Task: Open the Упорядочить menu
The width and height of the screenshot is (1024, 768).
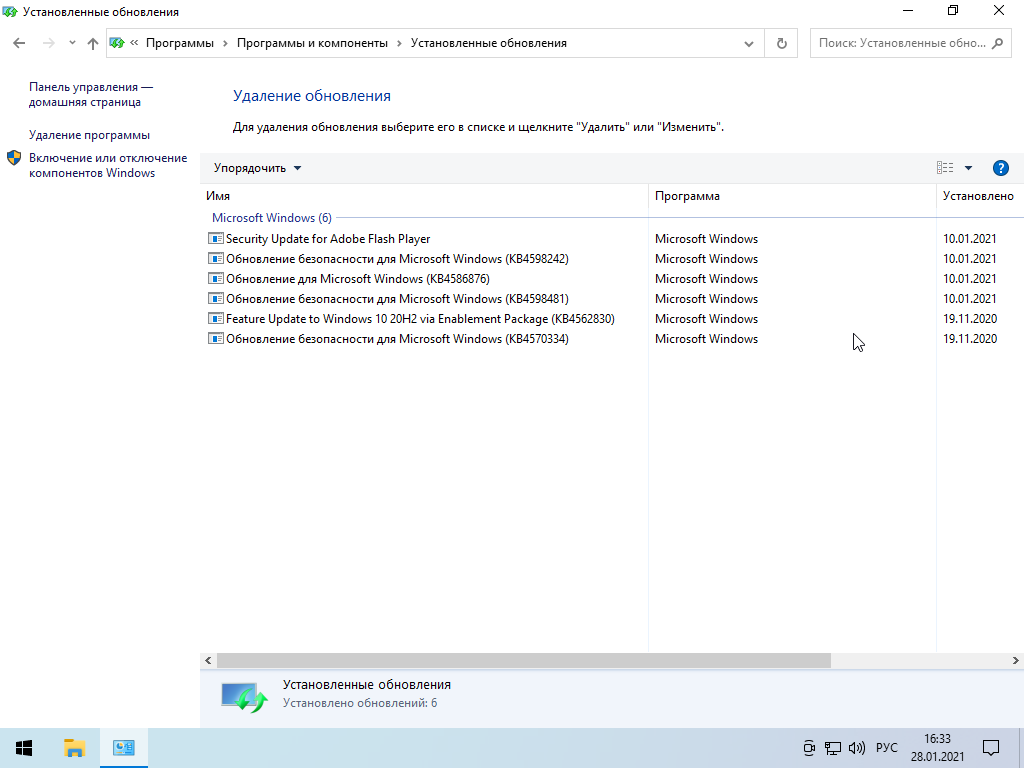Action: pos(257,168)
